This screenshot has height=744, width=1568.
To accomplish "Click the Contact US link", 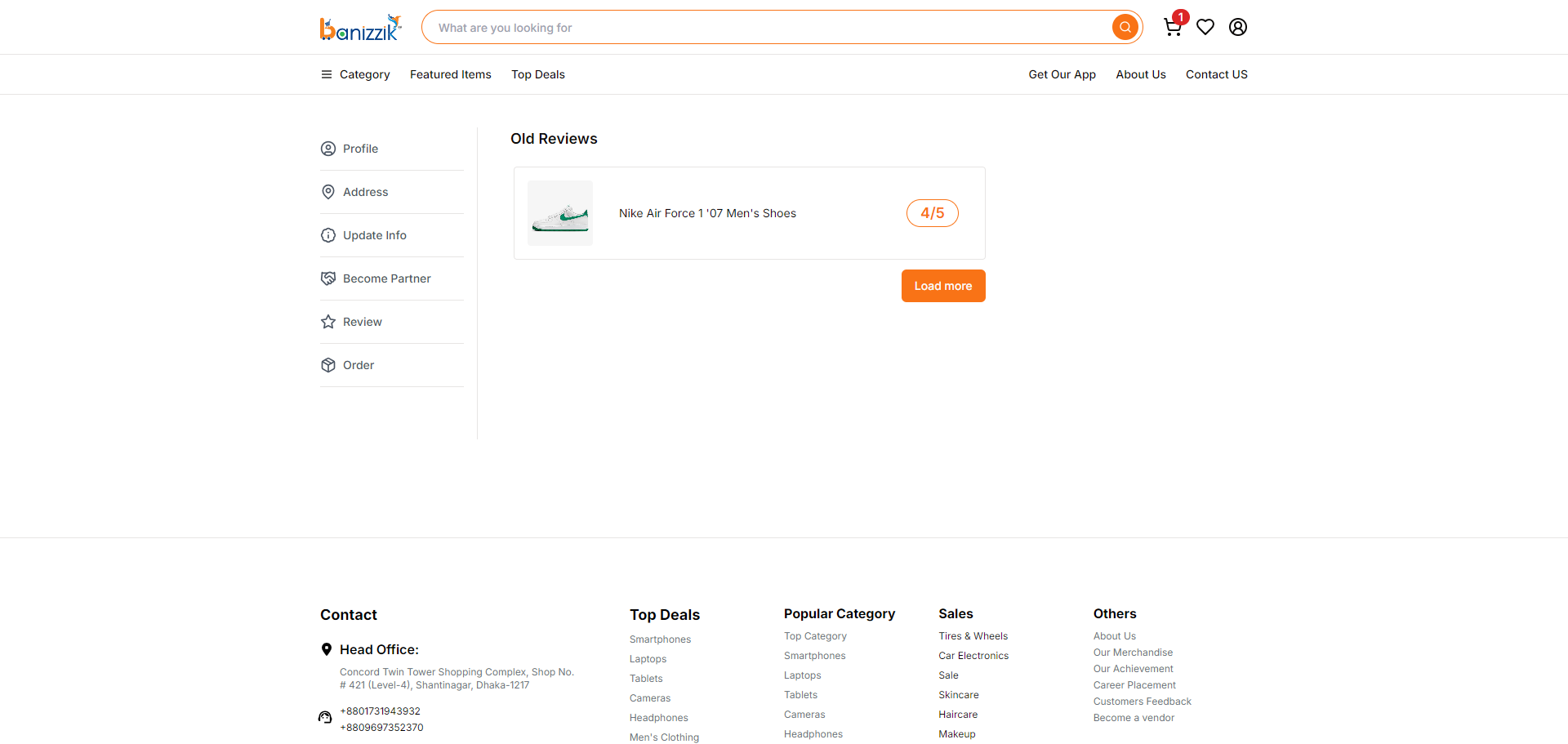I will [1217, 74].
